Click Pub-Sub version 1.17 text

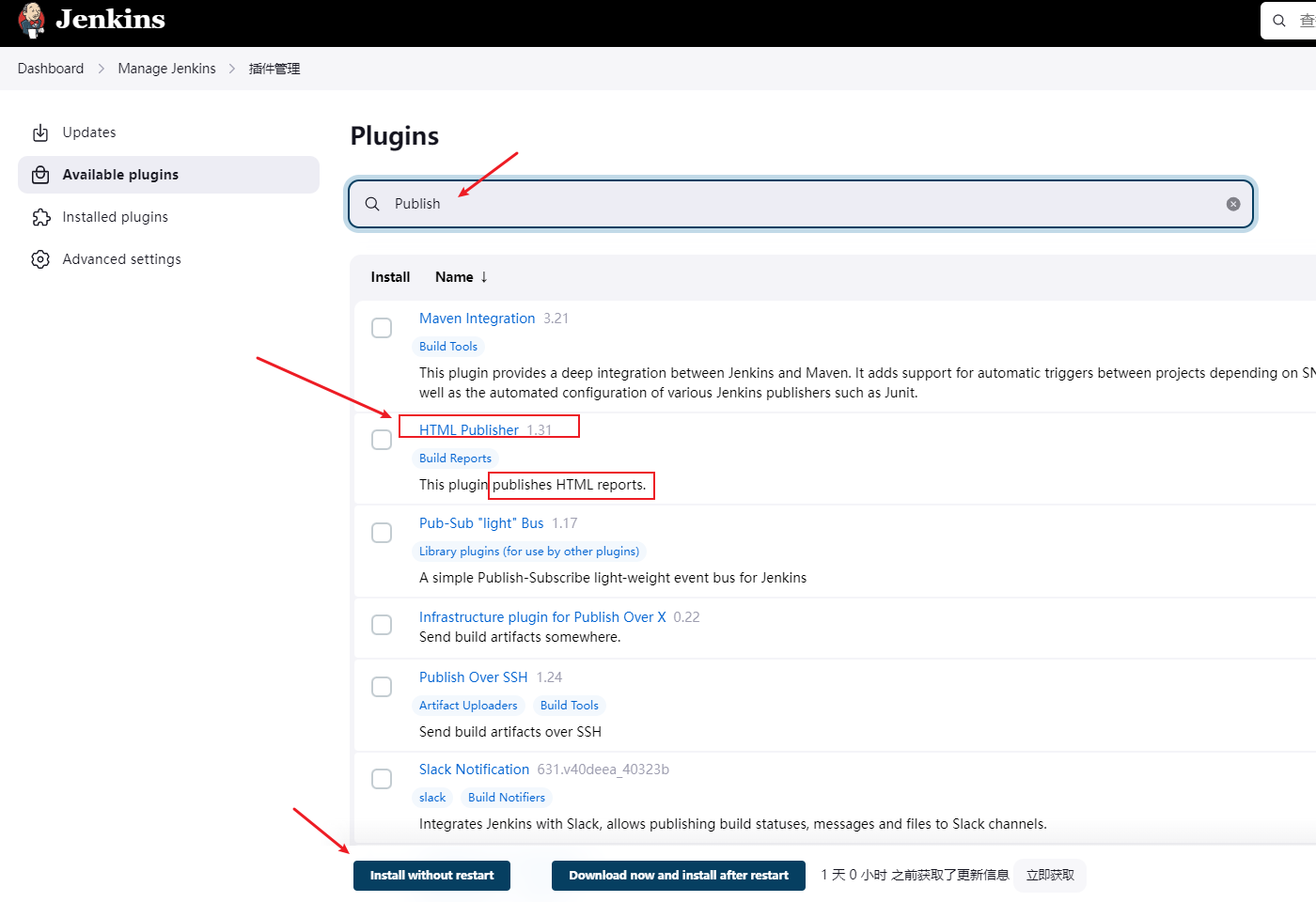pos(564,523)
